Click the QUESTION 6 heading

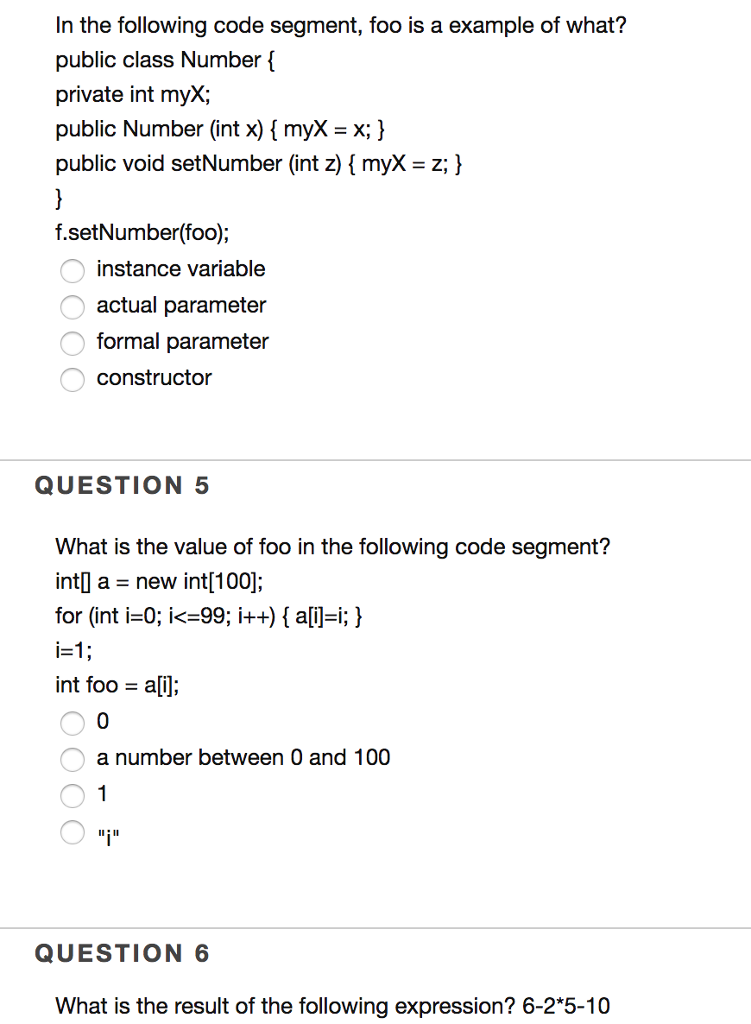point(123,954)
